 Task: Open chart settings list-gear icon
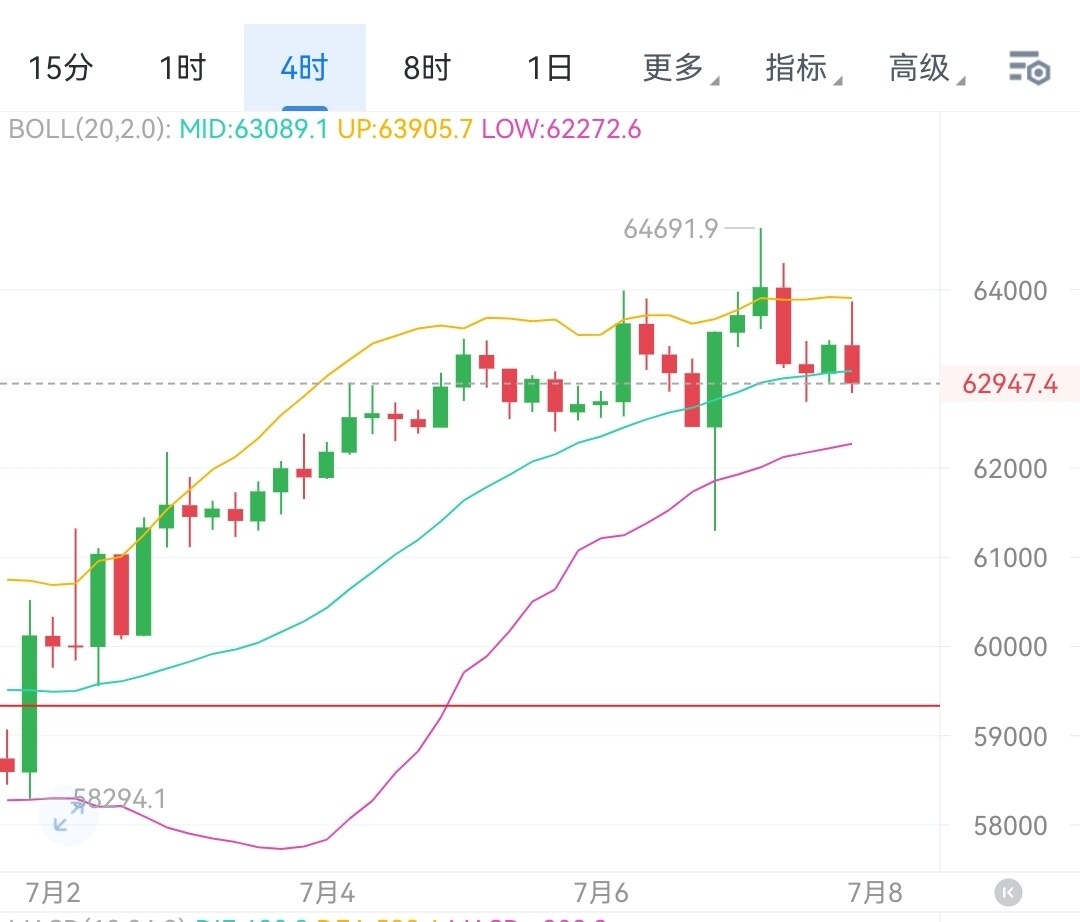[1030, 67]
